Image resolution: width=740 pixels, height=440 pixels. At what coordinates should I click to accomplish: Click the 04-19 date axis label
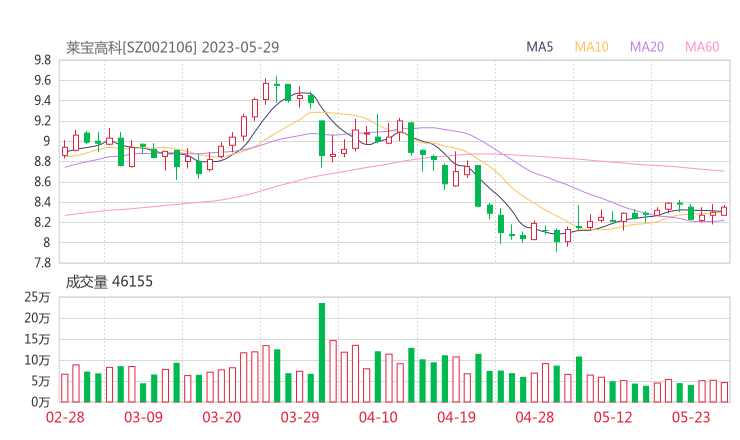tap(456, 417)
